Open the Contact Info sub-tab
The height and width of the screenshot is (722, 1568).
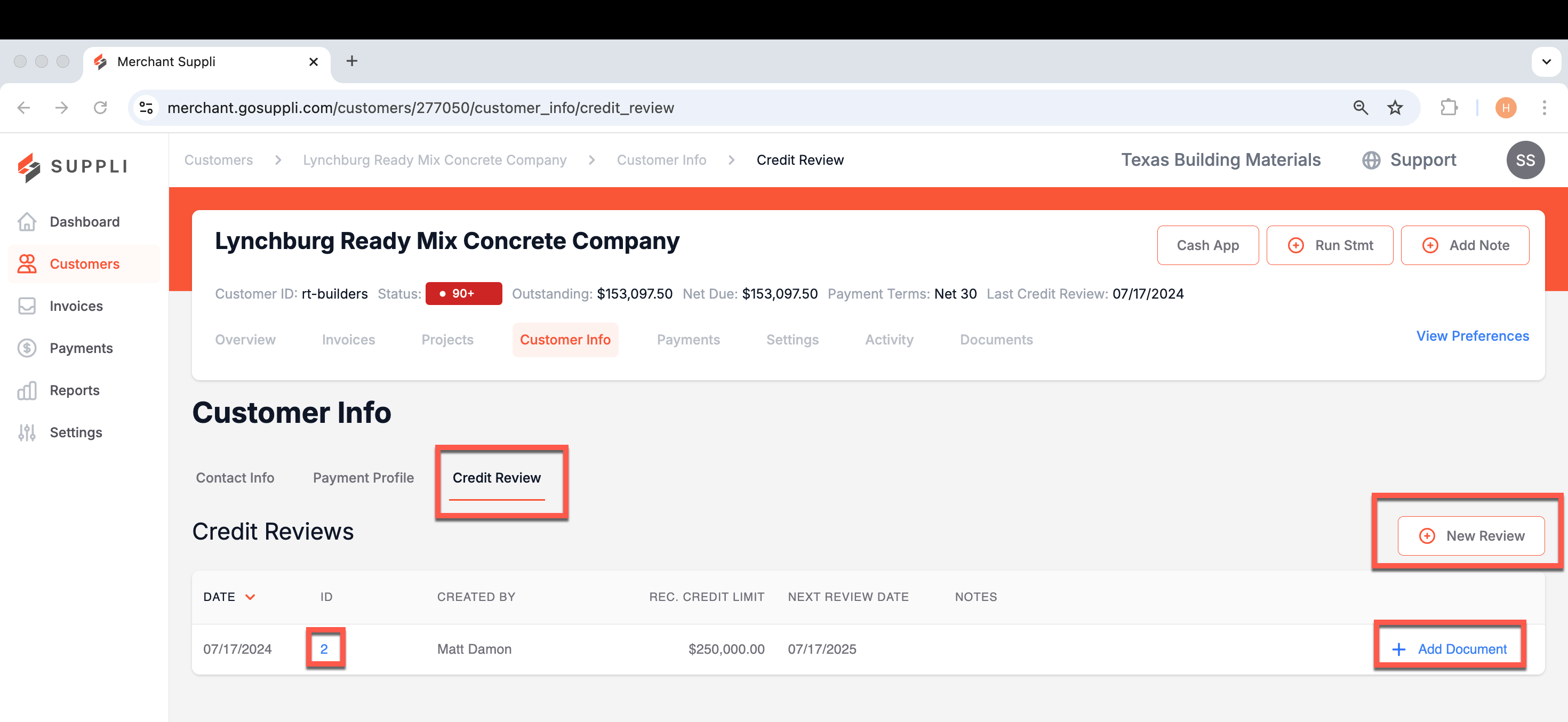point(235,478)
